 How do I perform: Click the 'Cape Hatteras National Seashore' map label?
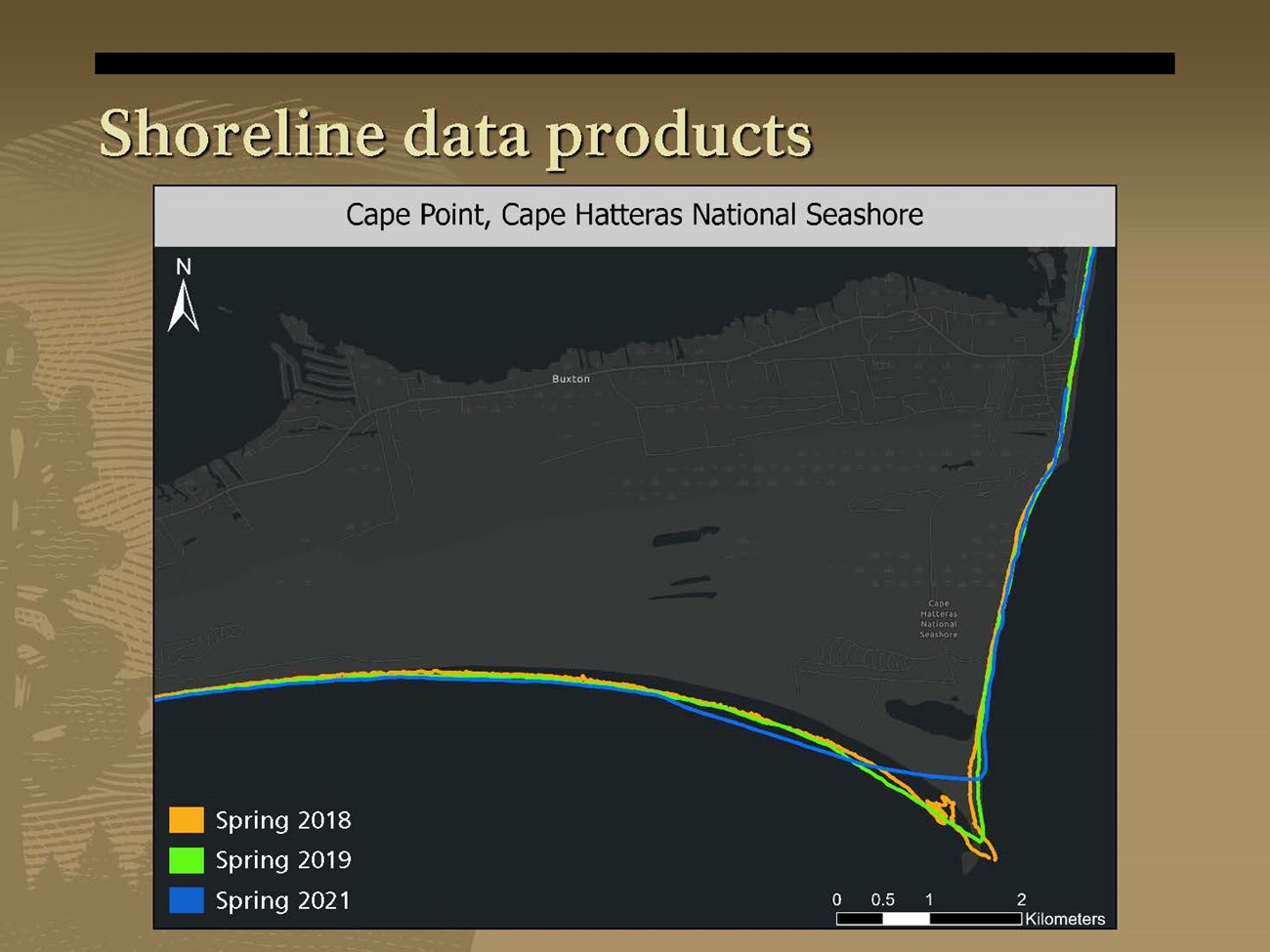(939, 619)
